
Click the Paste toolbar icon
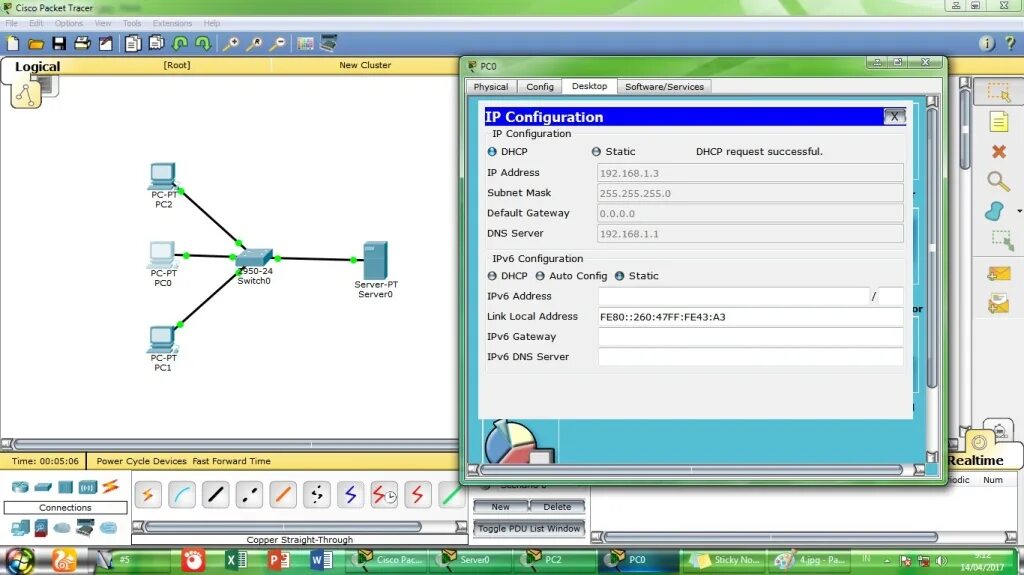click(x=157, y=44)
